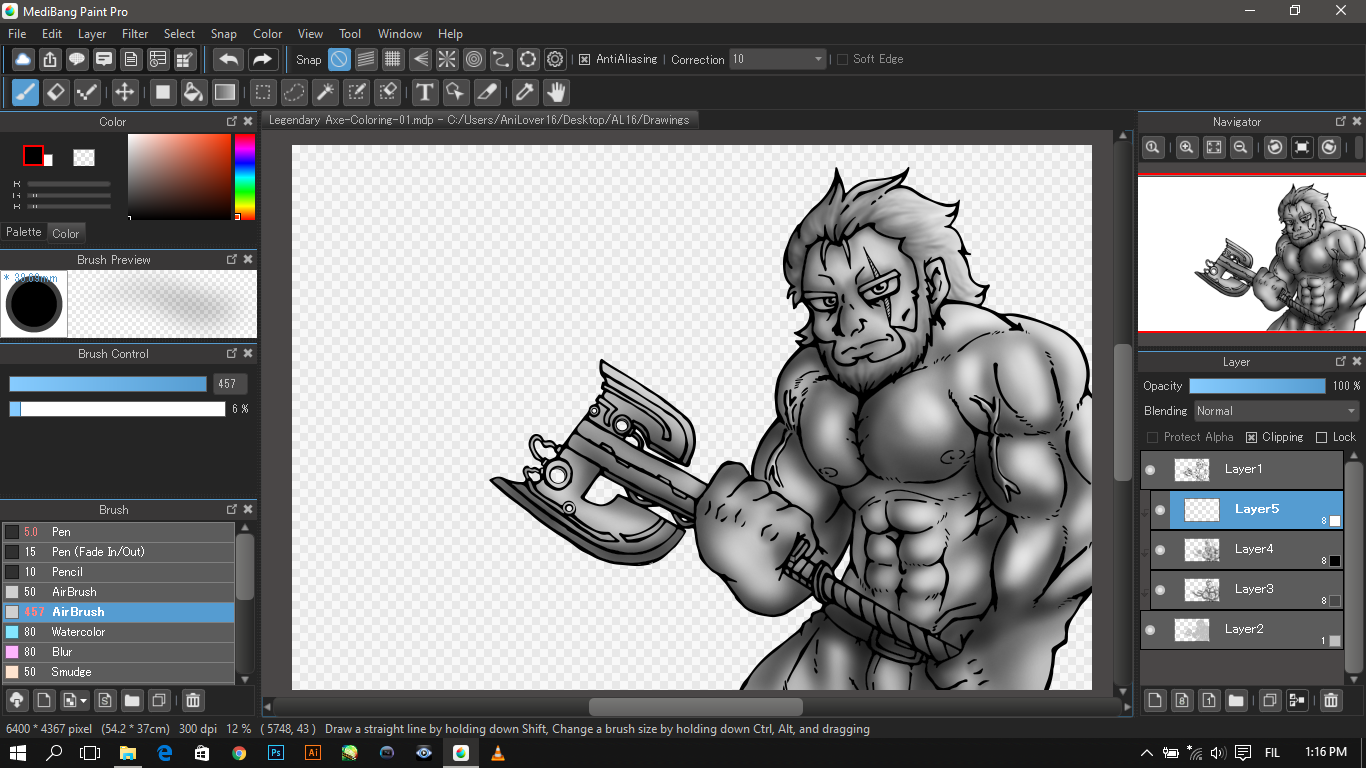Adjust the brush size slider
The image size is (1366, 768).
tap(108, 384)
